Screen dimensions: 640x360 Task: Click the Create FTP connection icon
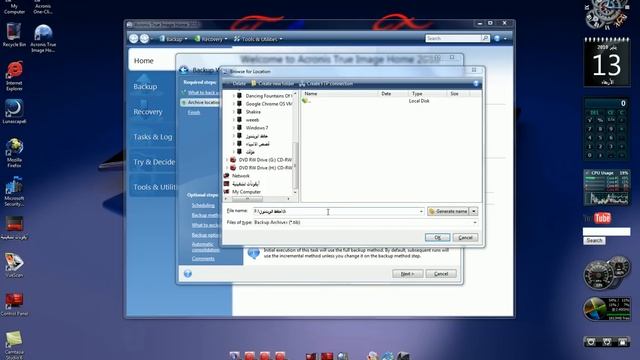pyautogui.click(x=302, y=84)
